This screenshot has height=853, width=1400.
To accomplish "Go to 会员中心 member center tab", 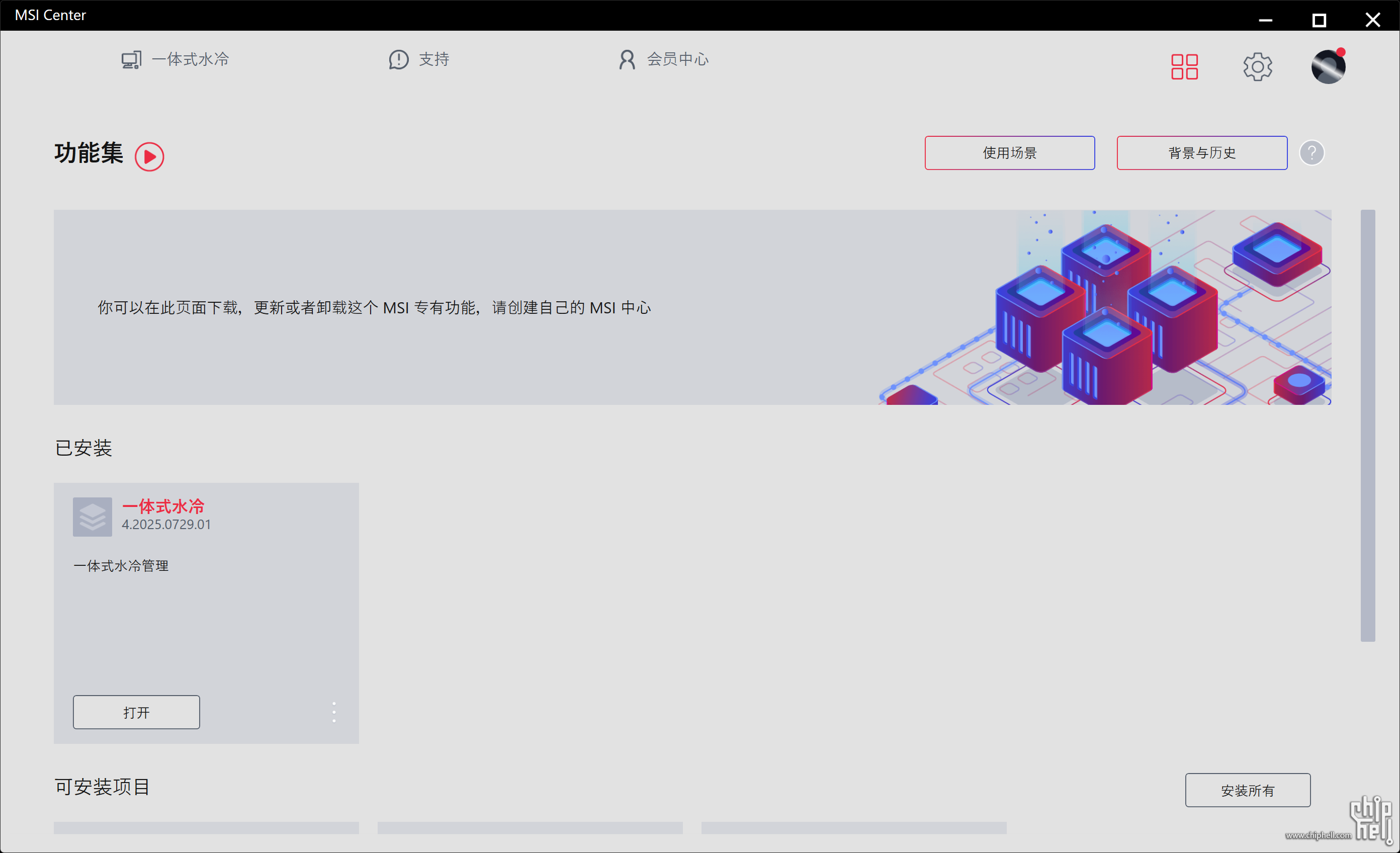I will click(663, 59).
